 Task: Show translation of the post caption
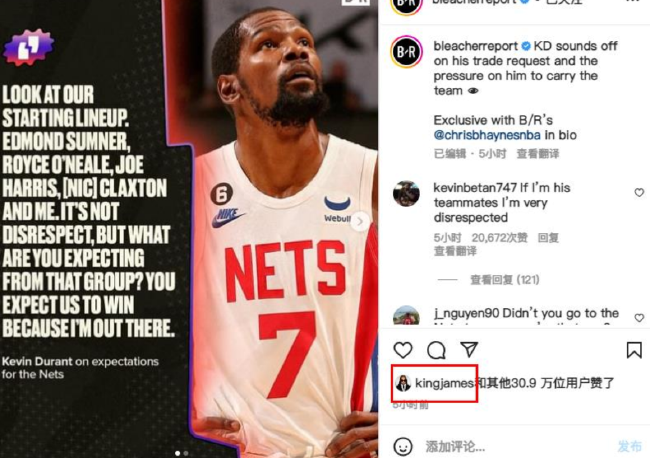(x=538, y=154)
